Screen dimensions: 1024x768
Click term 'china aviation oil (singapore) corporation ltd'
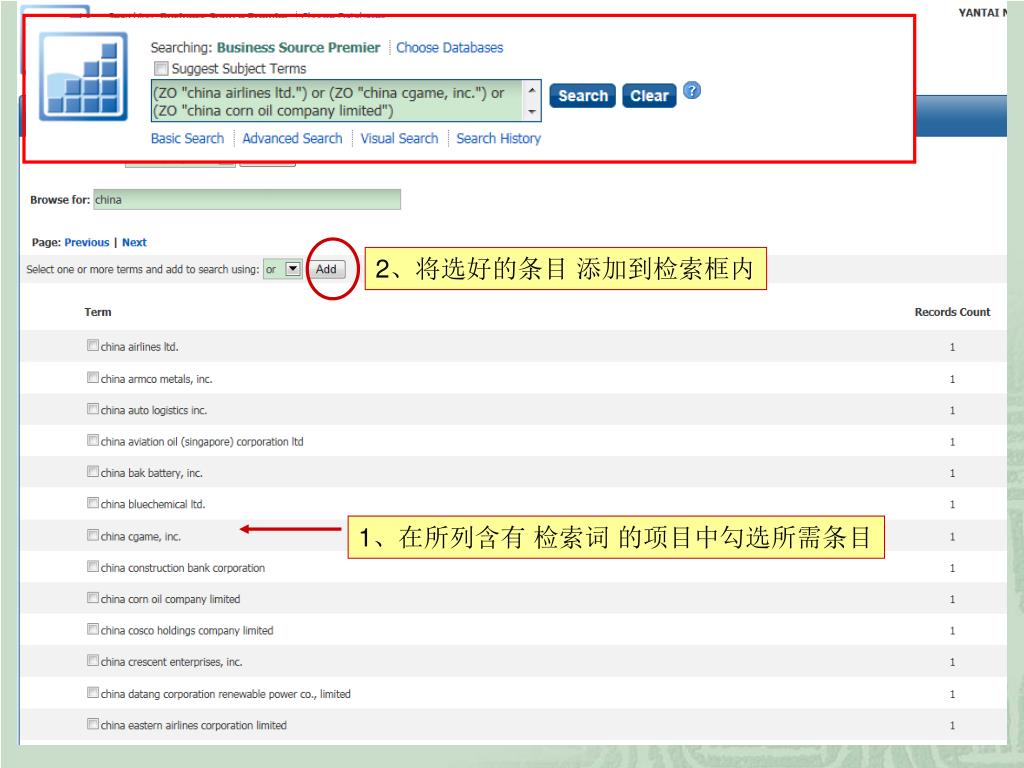202,441
